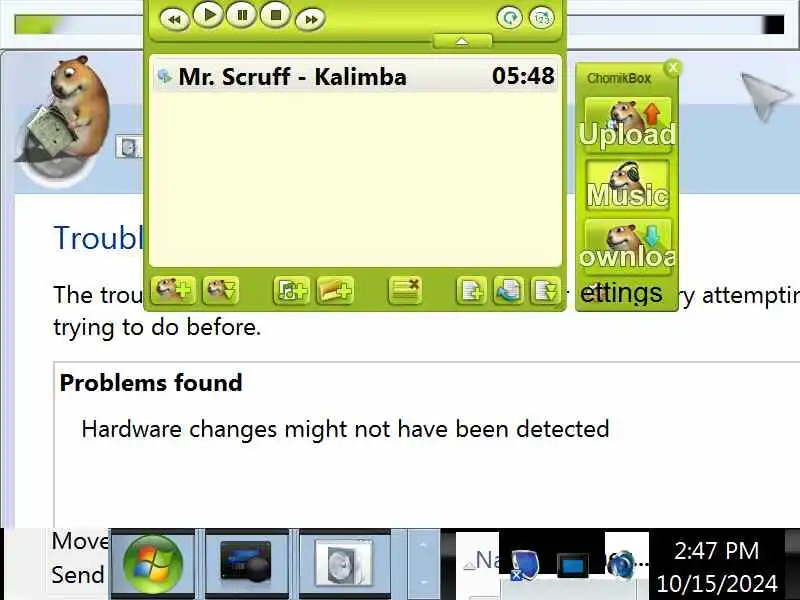The height and width of the screenshot is (600, 800).
Task: Pause the current track
Action: coord(242,15)
